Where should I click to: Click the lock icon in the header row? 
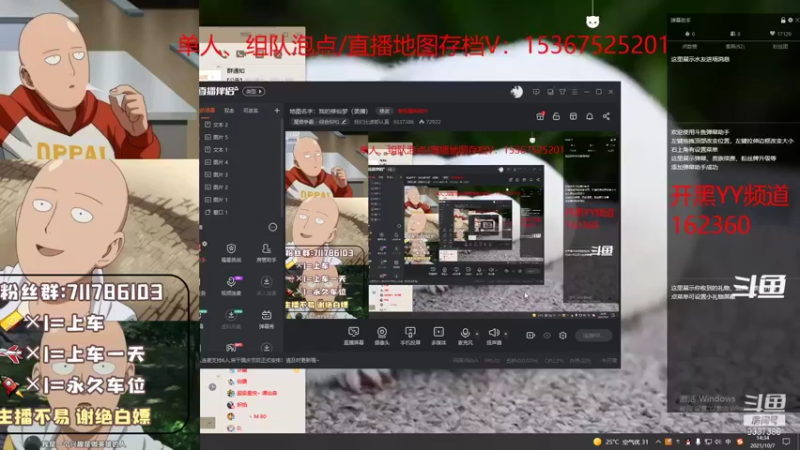point(556,116)
